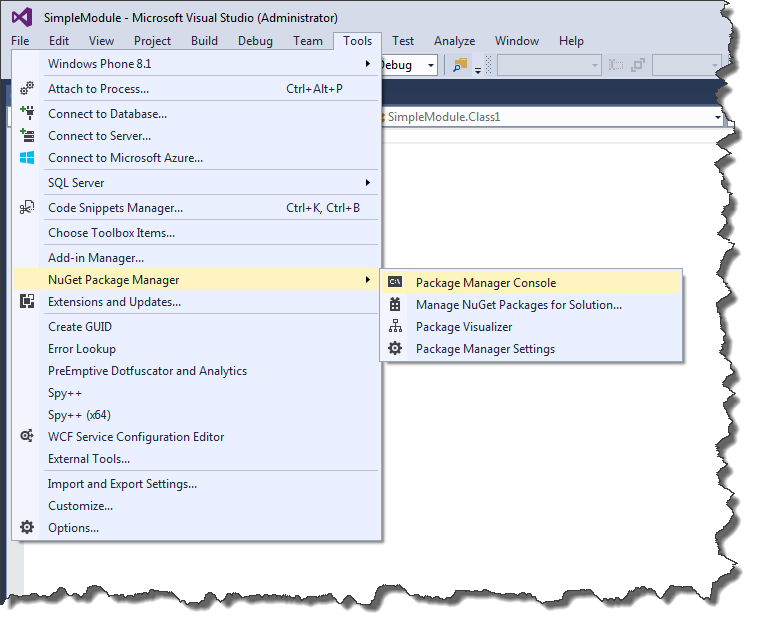Expand the Windows Phone 8.1 submenu
The width and height of the screenshot is (759, 629).
(x=367, y=64)
